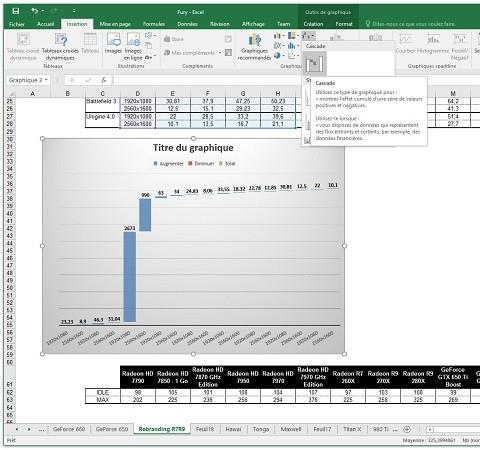Screen dimensions: 480x450
Task: Select the Radeon HD 7790 header cell
Action: point(138,377)
